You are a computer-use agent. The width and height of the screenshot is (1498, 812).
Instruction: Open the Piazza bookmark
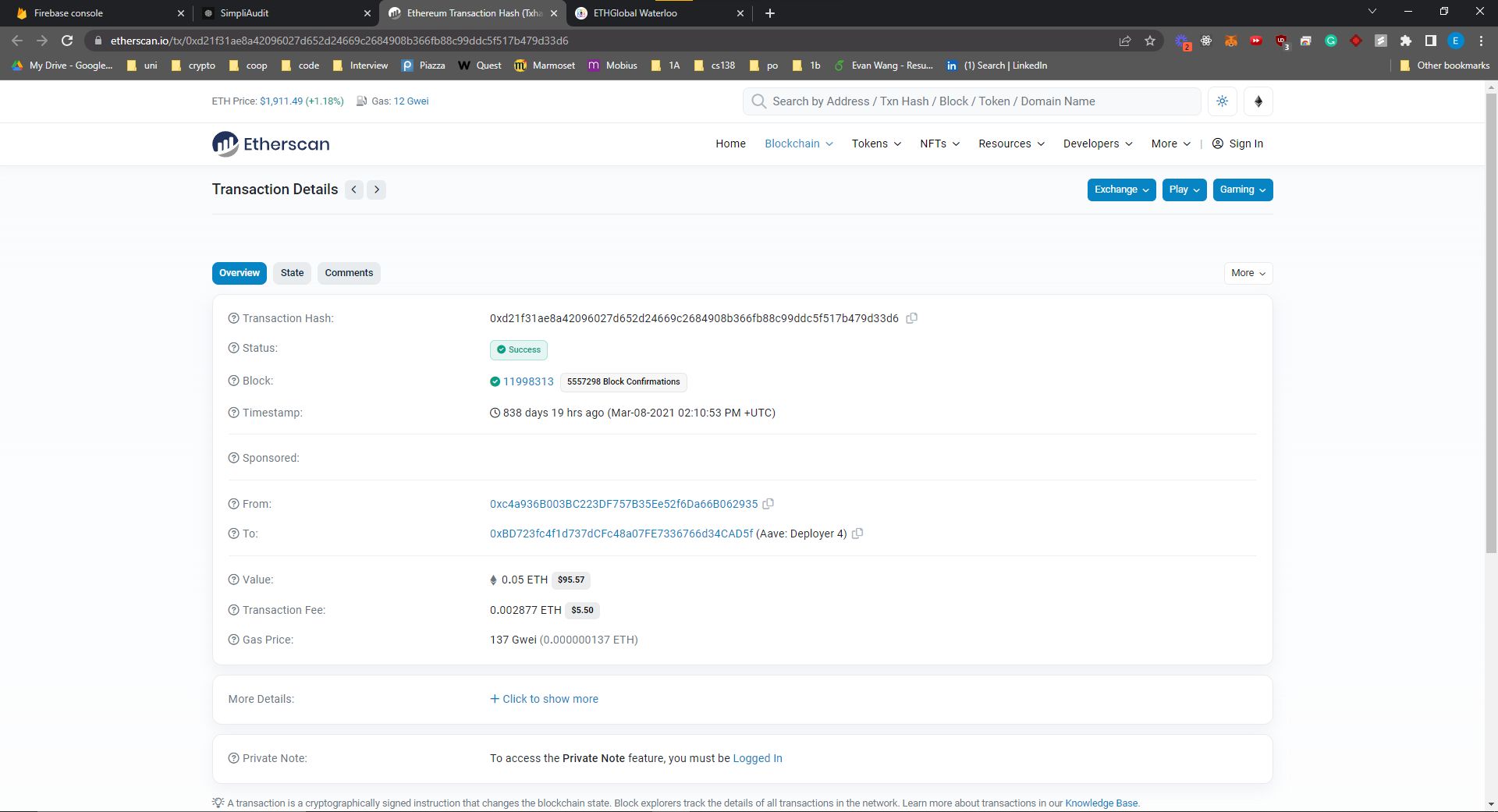pos(423,66)
